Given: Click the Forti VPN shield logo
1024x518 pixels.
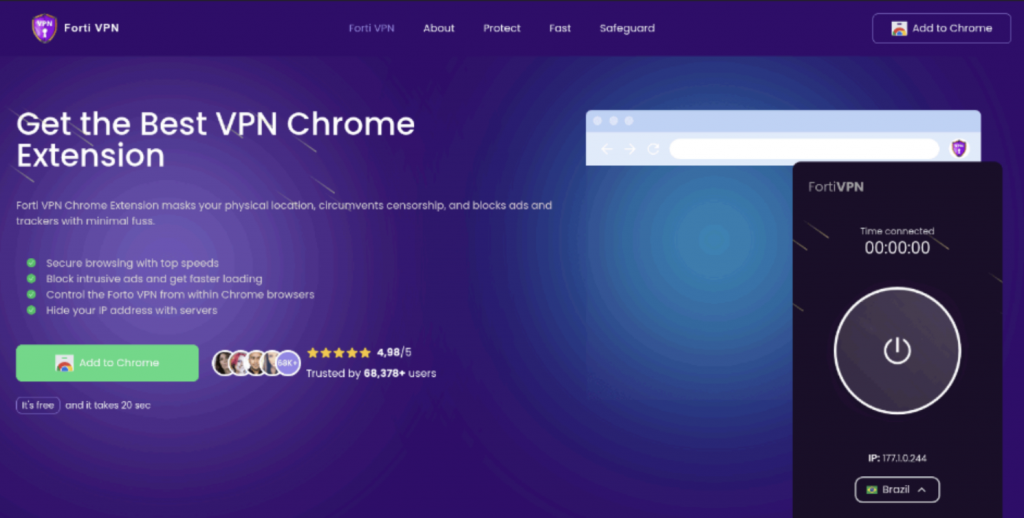Looking at the screenshot, I should coord(44,28).
